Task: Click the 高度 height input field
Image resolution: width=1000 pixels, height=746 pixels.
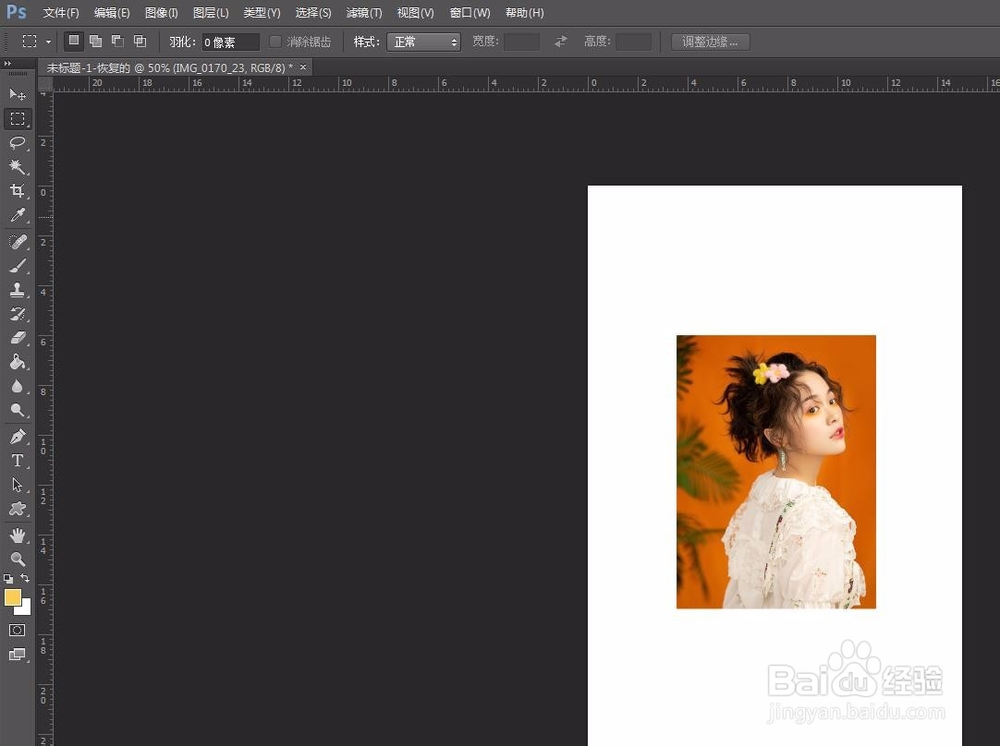Action: click(633, 42)
